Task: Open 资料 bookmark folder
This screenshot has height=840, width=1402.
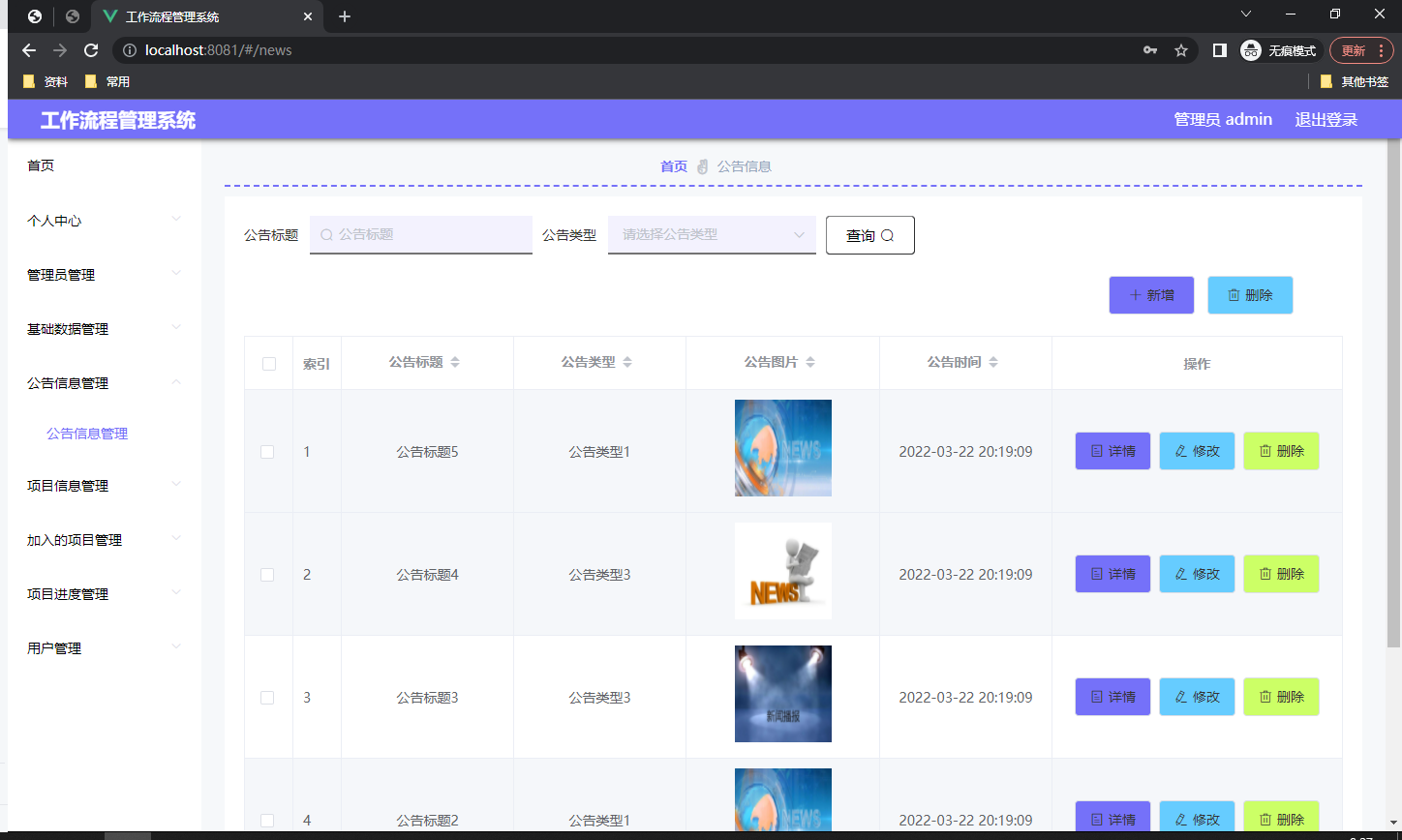Action: 46,81
